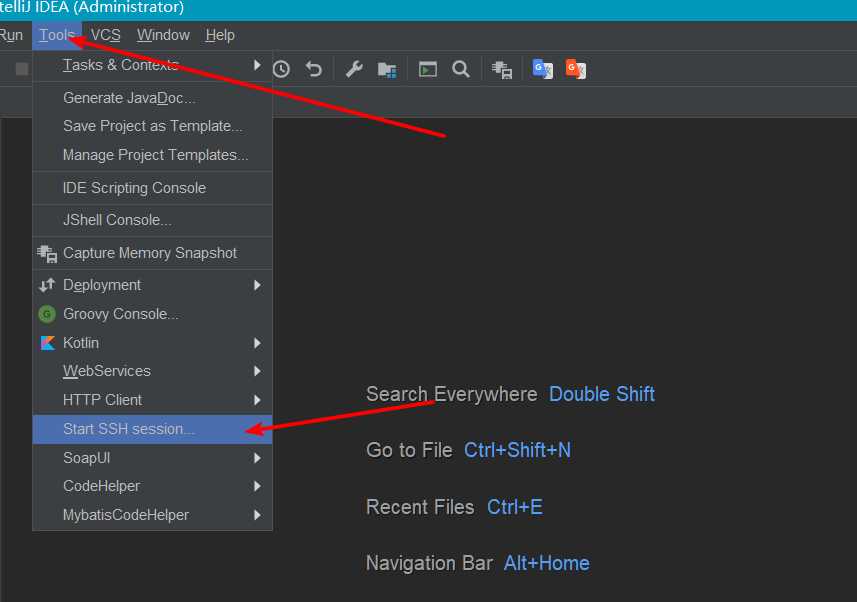Expand SoapUI submenu arrow

point(257,458)
